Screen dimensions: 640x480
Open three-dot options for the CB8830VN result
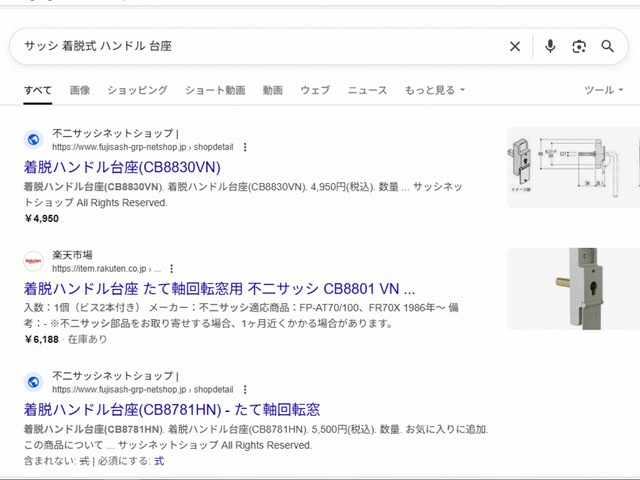[x=245, y=147]
